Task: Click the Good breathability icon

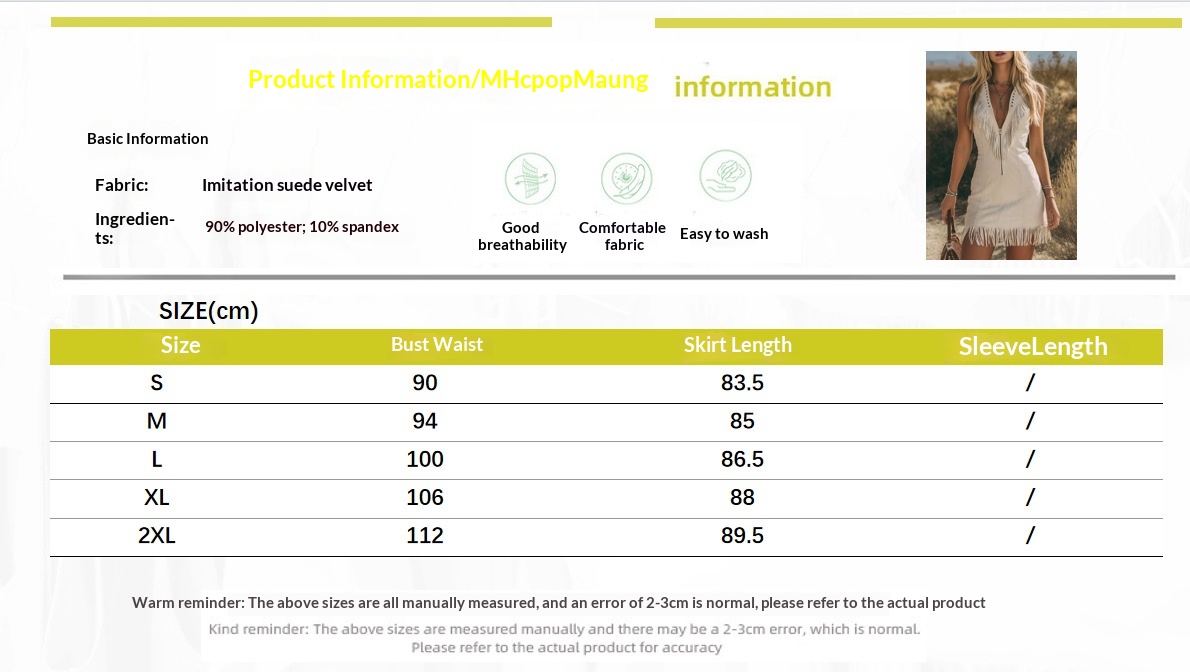Action: pos(529,180)
